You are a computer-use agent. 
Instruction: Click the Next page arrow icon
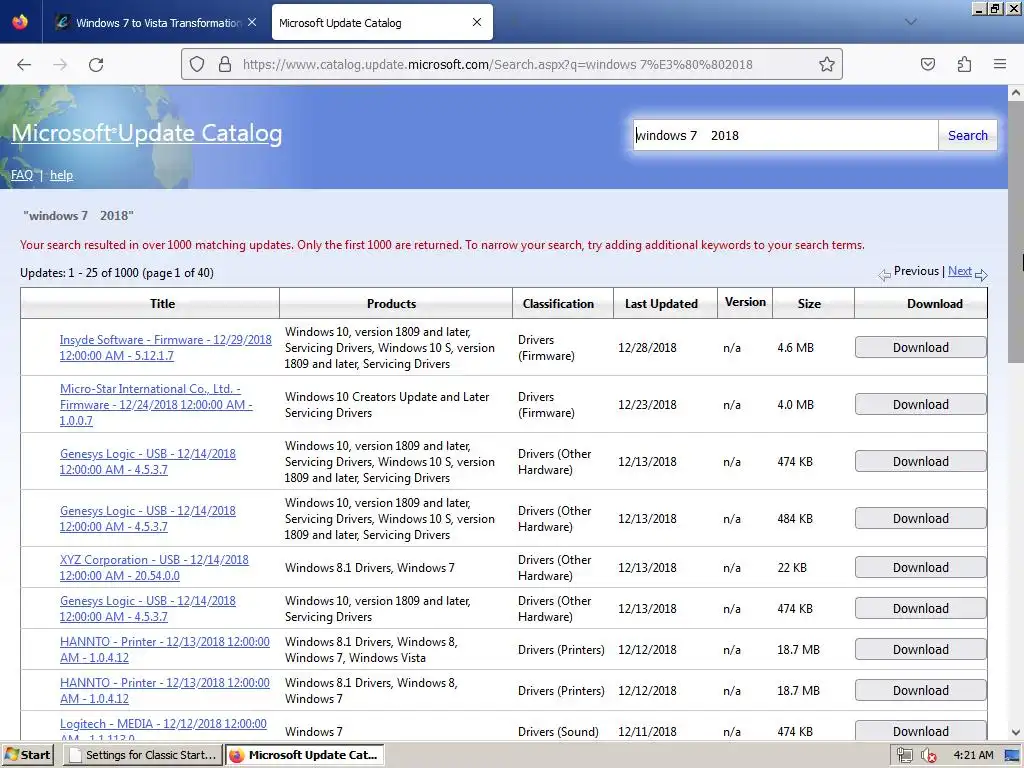coord(981,275)
